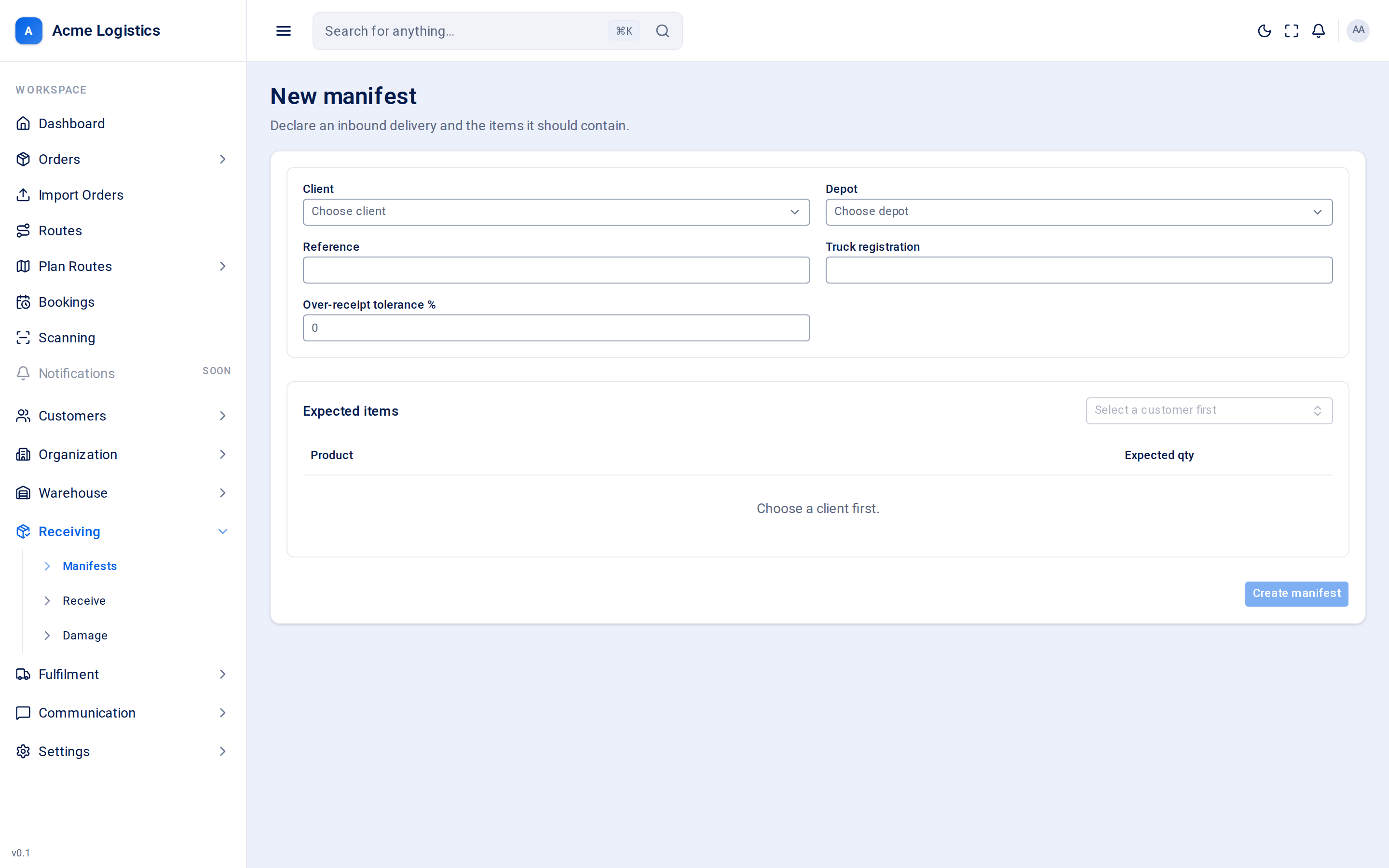Click the search magnifier icon
Image resolution: width=1389 pixels, height=868 pixels.
[662, 31]
